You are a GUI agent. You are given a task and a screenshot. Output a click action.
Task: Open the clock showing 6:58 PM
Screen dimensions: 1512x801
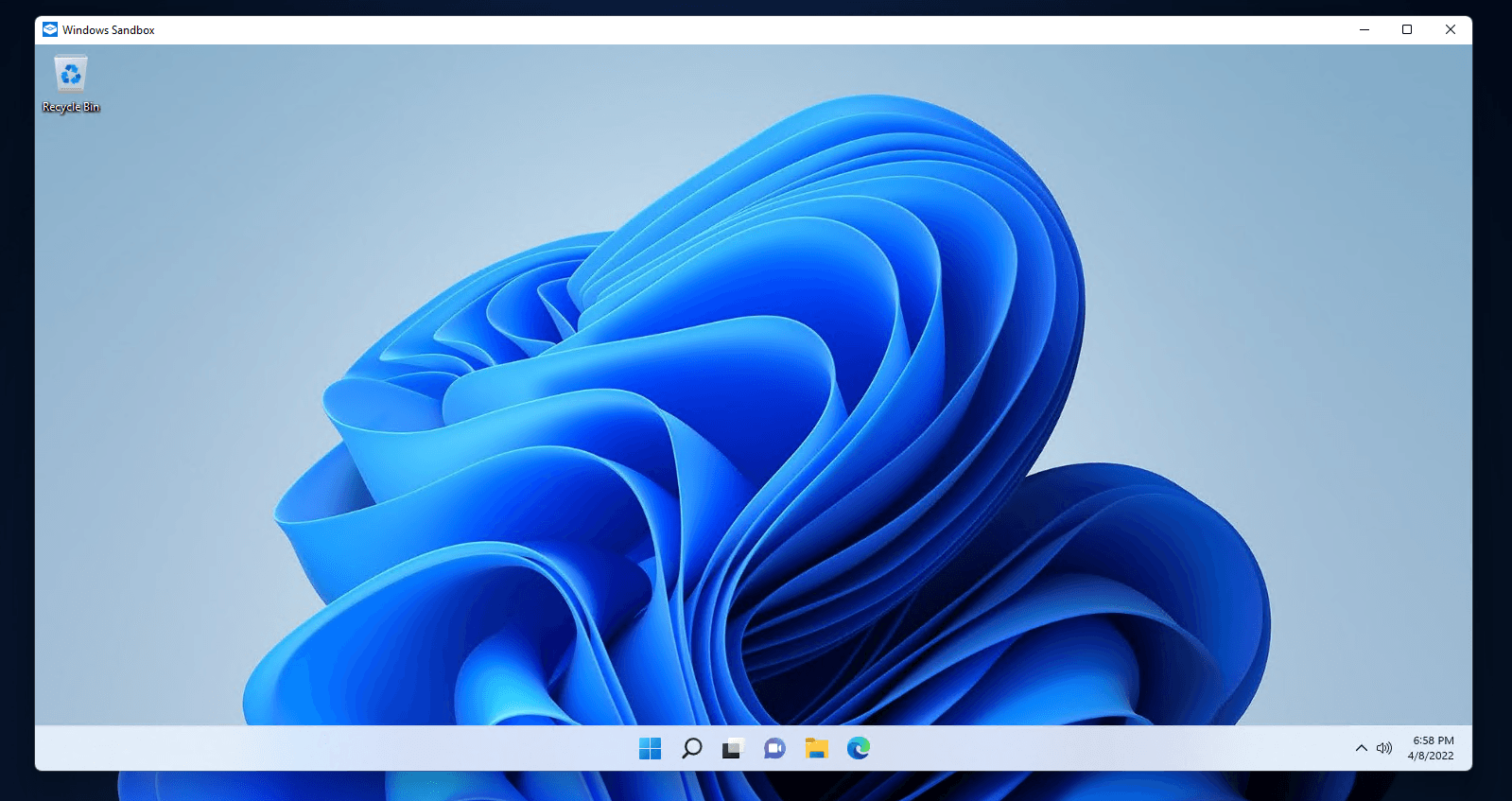[1434, 740]
